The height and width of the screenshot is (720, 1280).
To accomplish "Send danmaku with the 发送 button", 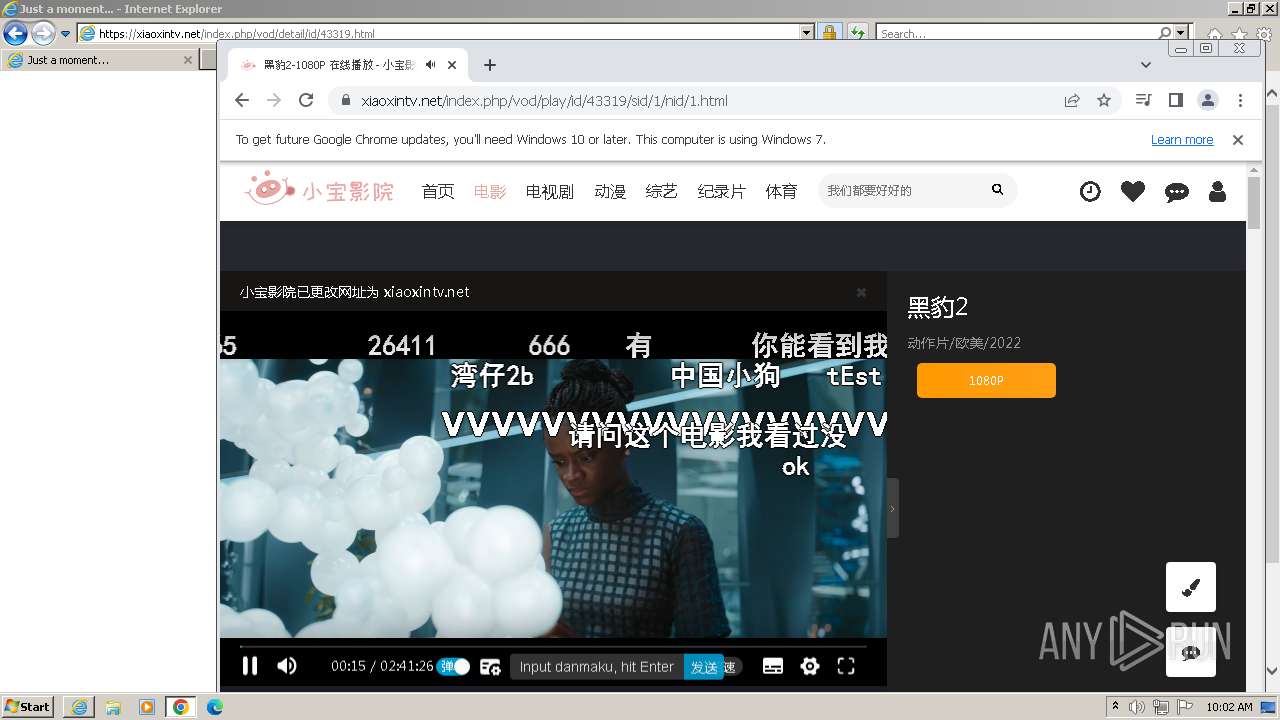I will [704, 667].
